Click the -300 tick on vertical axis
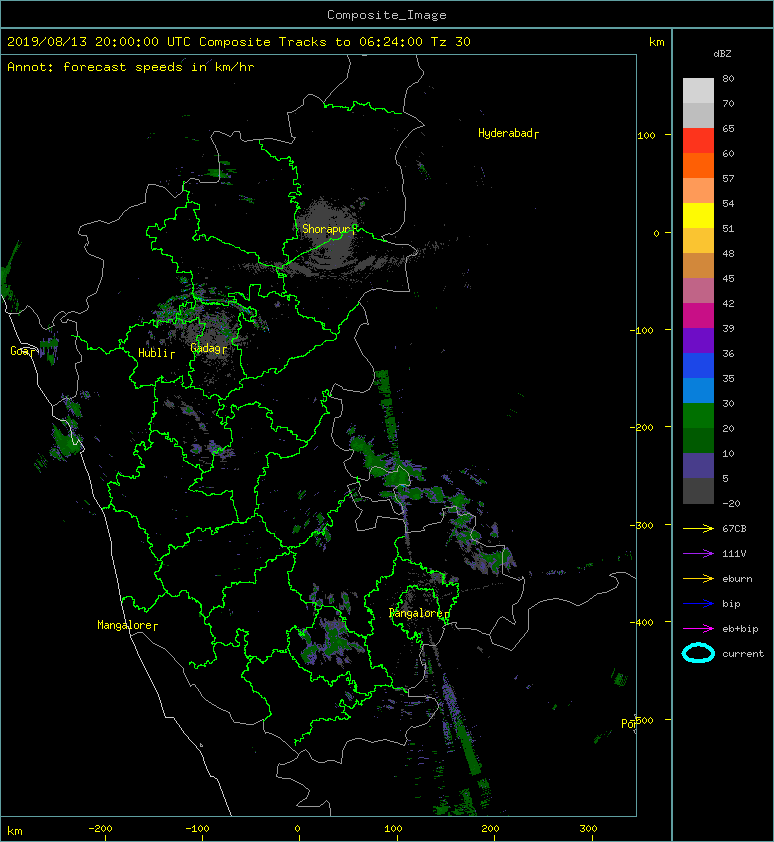The height and width of the screenshot is (842, 774). point(642,525)
